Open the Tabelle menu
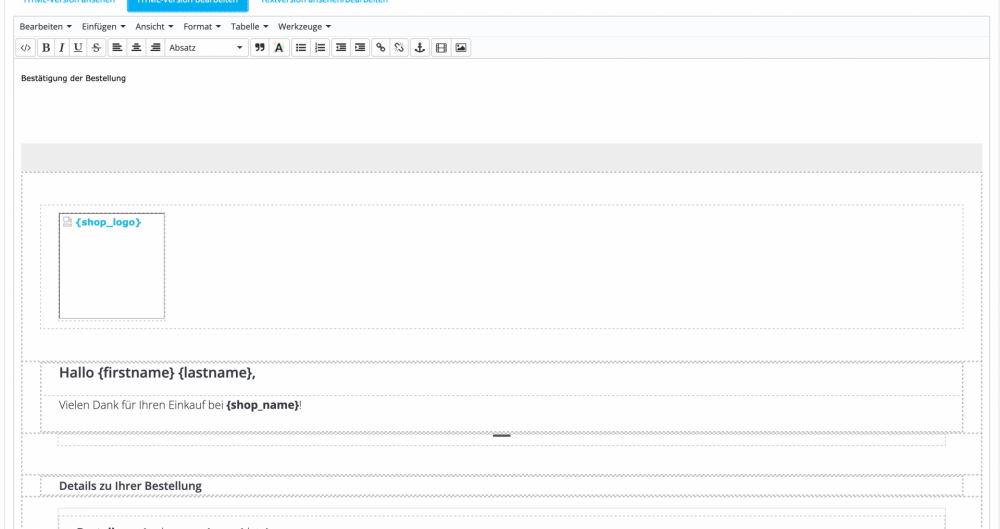The image size is (1000, 529). point(249,27)
